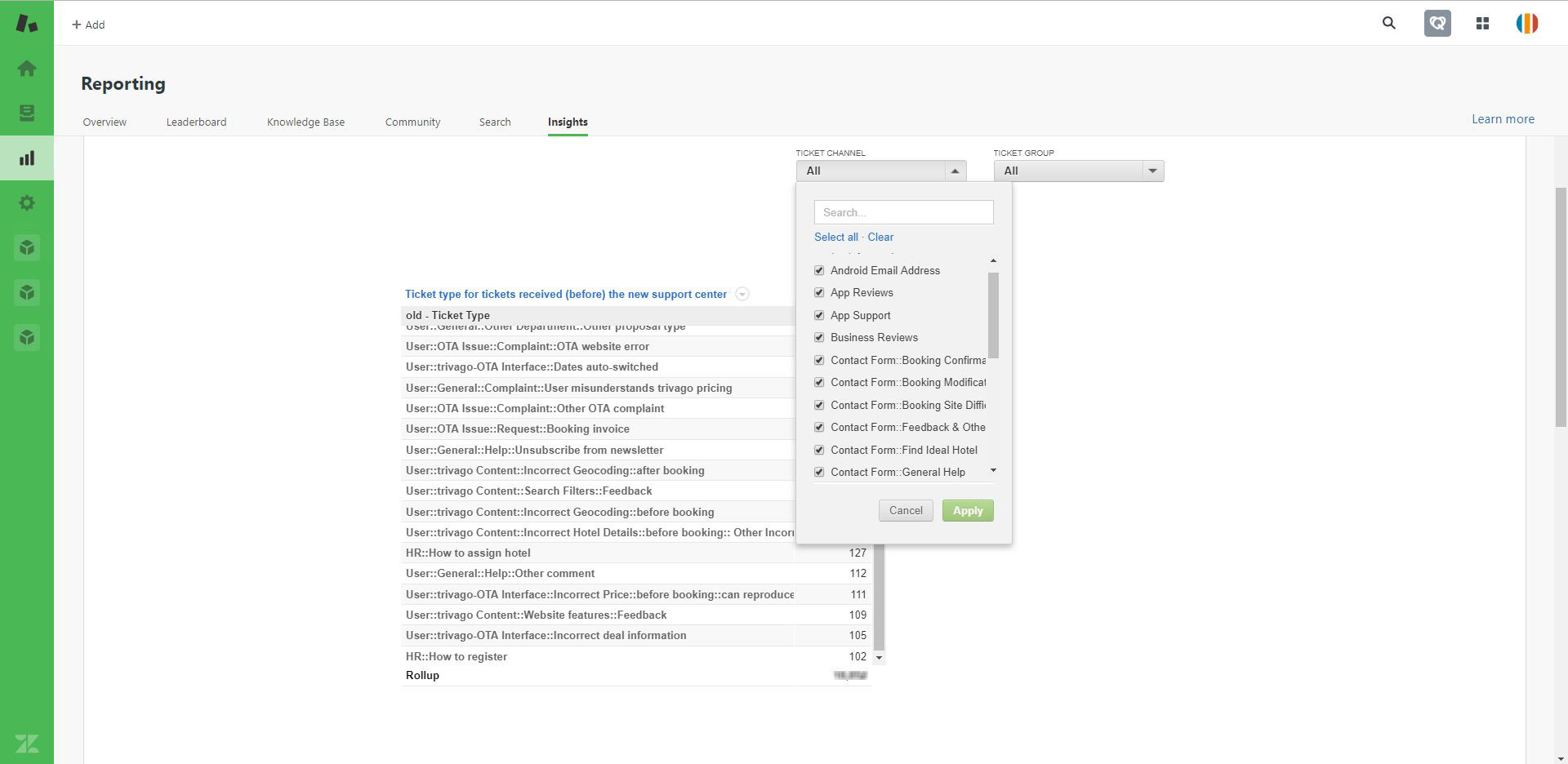Click the Apply button

click(x=967, y=511)
